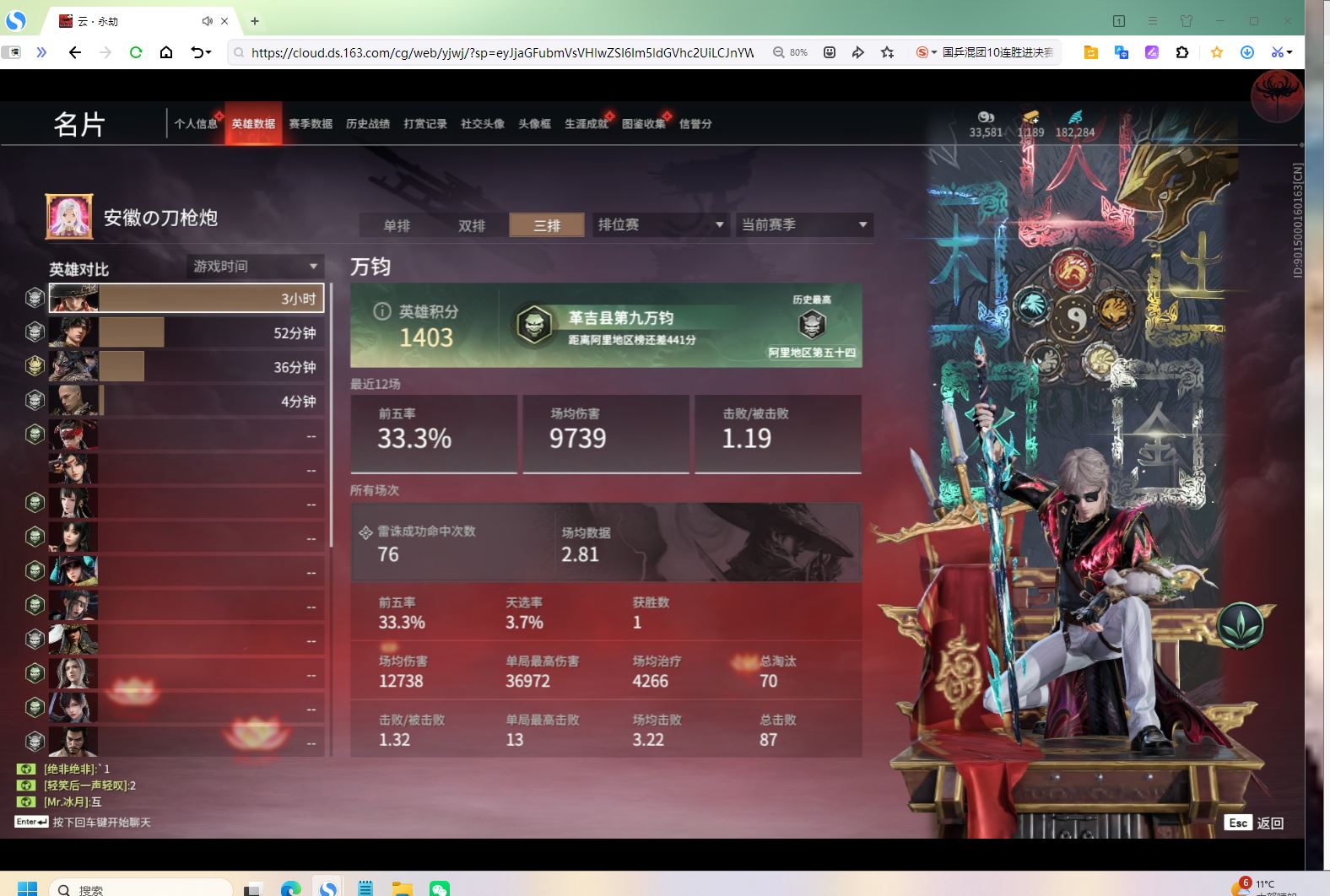Click the browser home icon
This screenshot has width=1330, height=896.
(166, 52)
